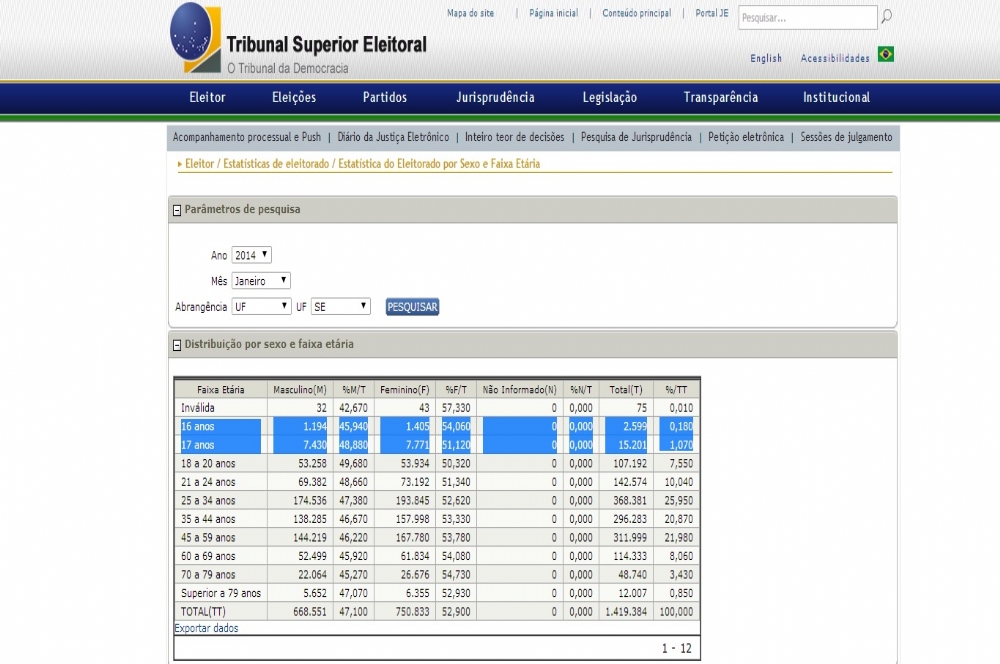Collapse the Parâmetros de pesquisa panel
This screenshot has width=1000, height=664.
point(177,210)
